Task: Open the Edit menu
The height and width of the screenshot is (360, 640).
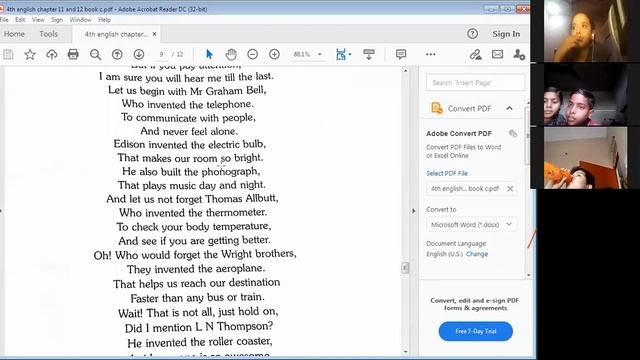Action: (x=20, y=20)
